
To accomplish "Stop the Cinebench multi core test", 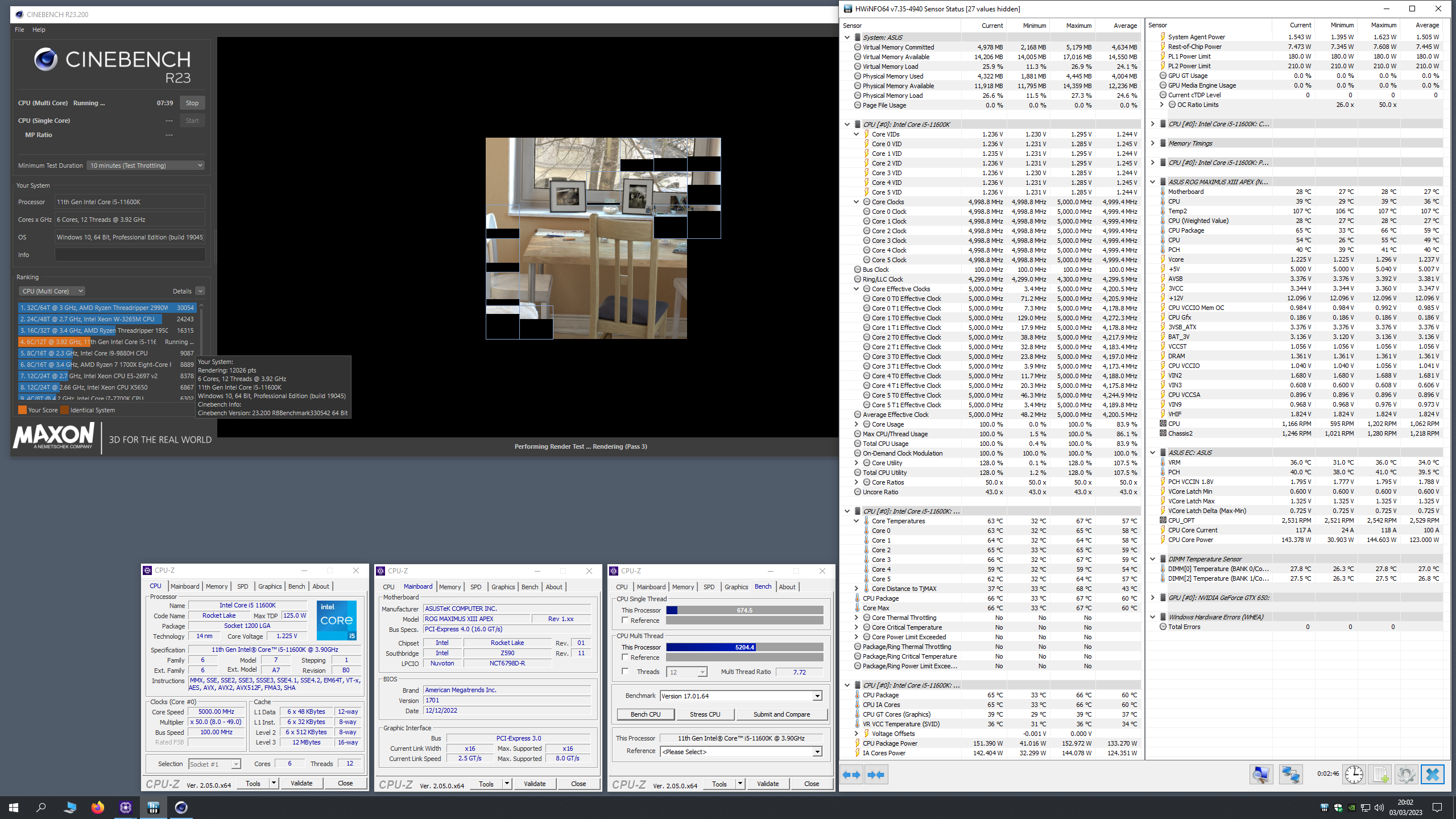I will point(192,103).
